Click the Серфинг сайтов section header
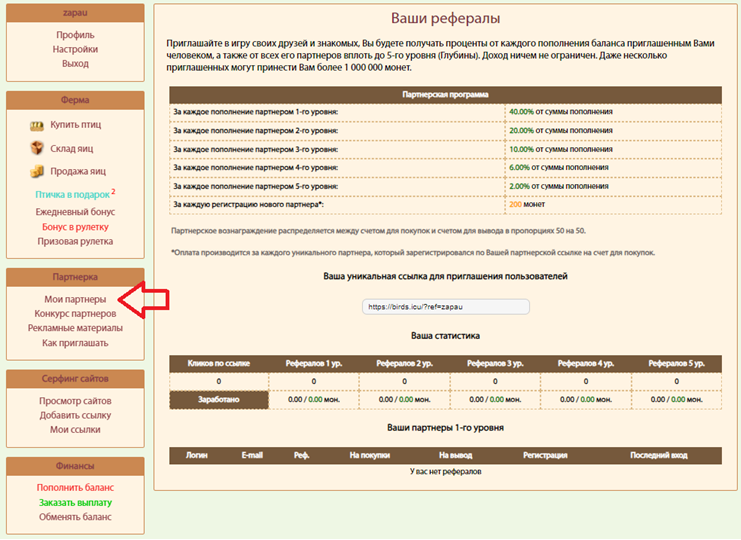Viewport: 741px width, 540px height. pyautogui.click(x=75, y=379)
